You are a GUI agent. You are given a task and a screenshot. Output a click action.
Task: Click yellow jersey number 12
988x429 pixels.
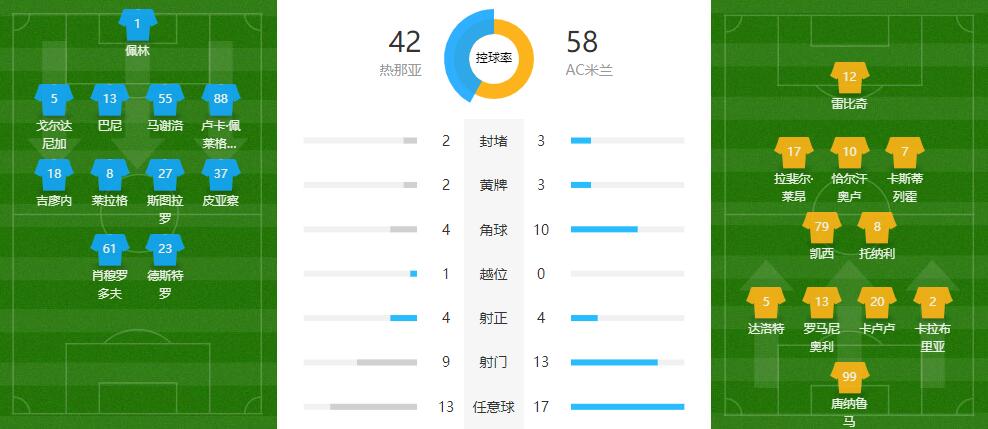pos(849,77)
